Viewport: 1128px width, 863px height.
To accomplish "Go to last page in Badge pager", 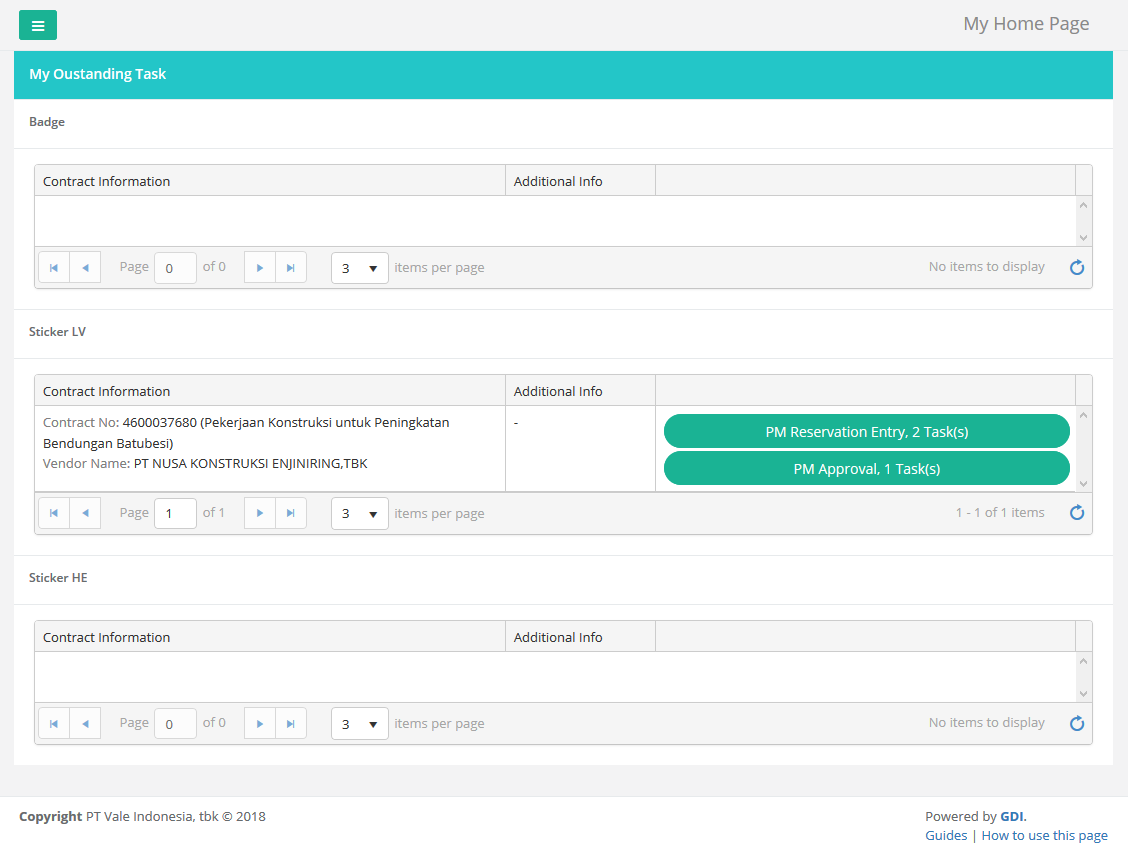I will click(291, 268).
